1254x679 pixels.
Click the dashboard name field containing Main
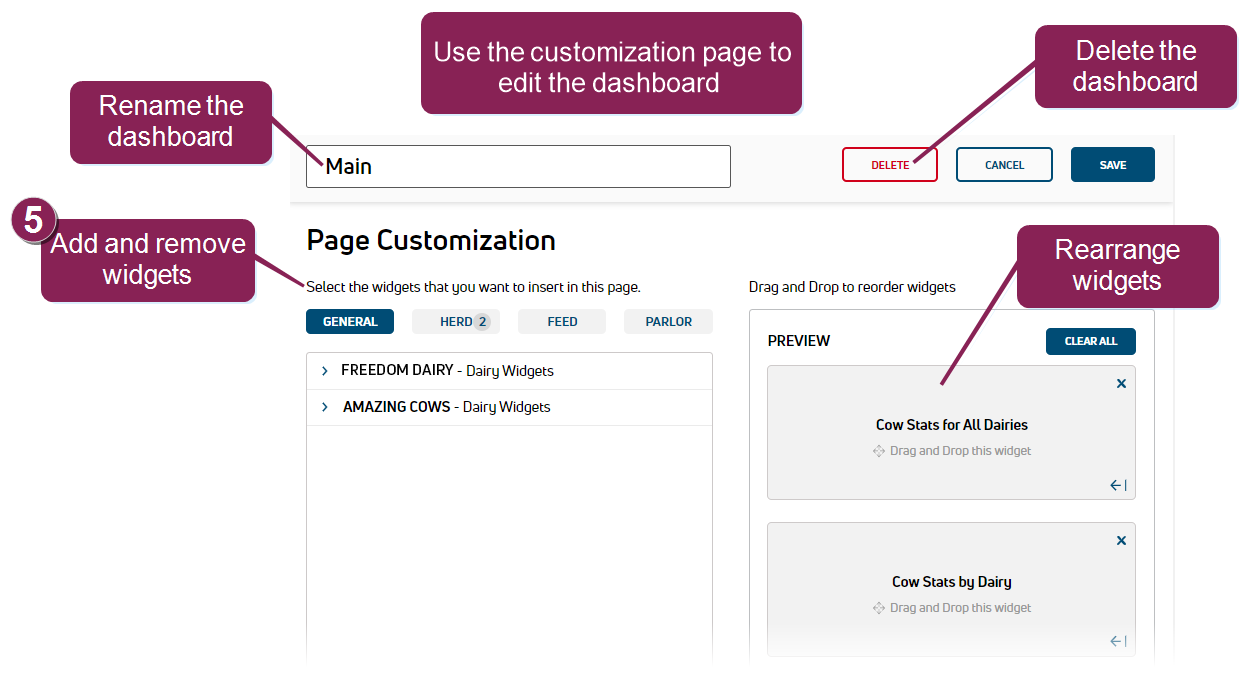[x=518, y=167]
